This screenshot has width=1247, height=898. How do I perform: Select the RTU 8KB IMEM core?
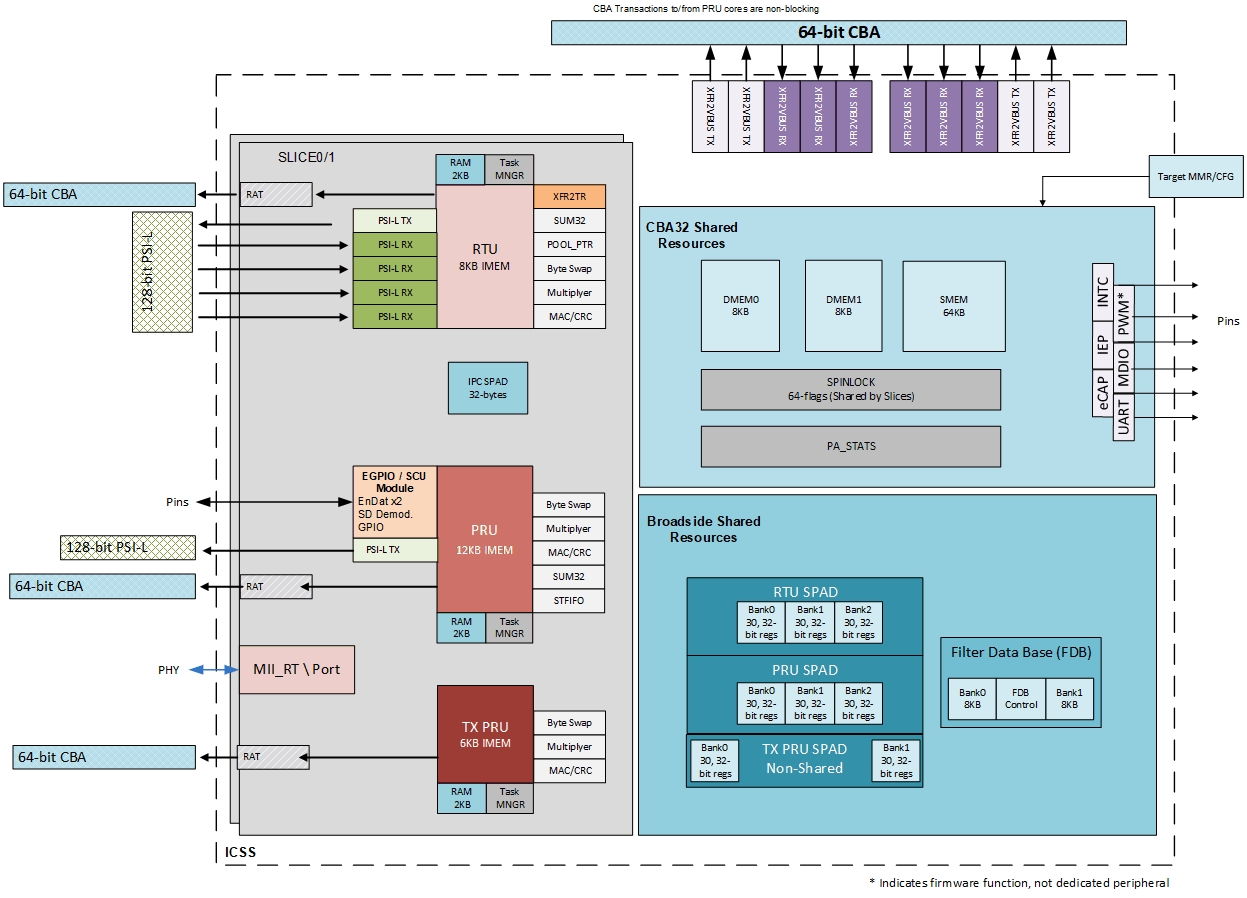[484, 256]
